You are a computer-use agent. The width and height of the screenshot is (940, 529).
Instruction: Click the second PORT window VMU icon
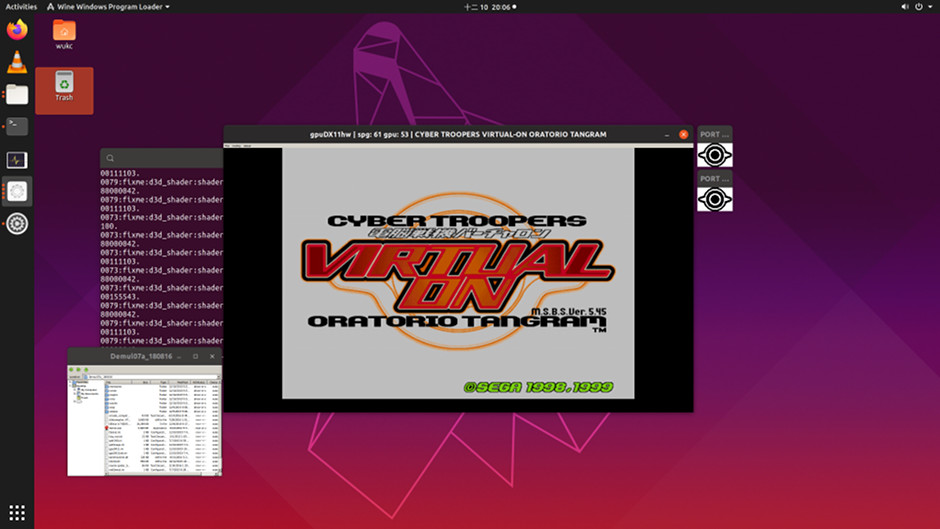tap(715, 199)
